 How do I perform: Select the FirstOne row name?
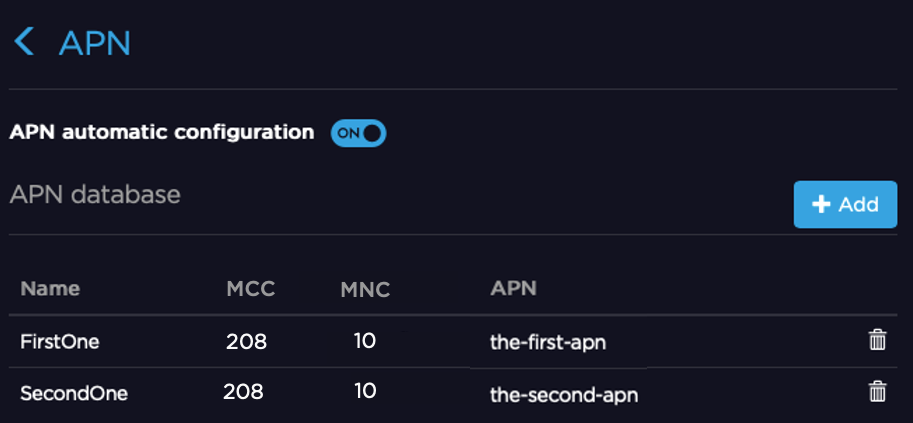click(x=60, y=342)
